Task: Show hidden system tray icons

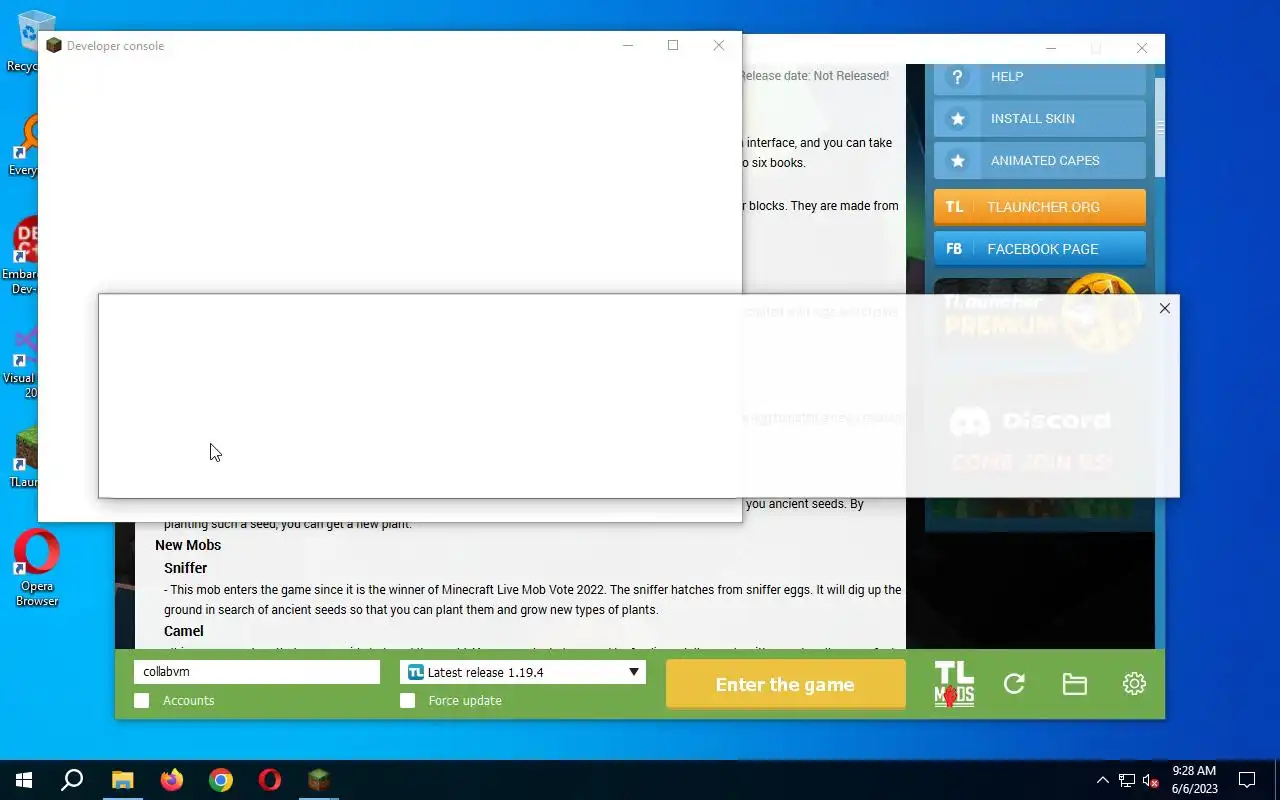Action: (1103, 780)
